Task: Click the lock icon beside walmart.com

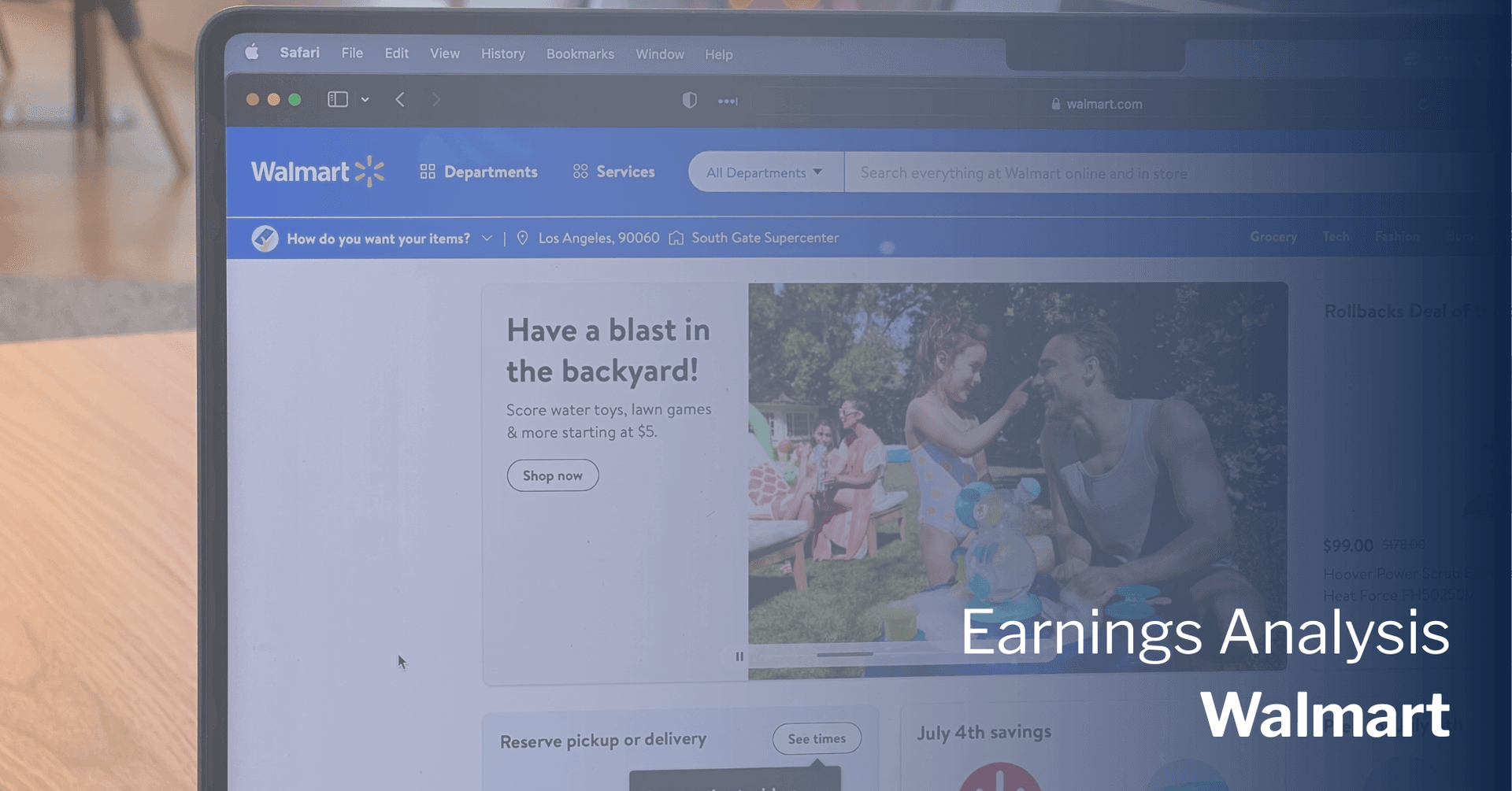Action: pyautogui.click(x=1055, y=104)
